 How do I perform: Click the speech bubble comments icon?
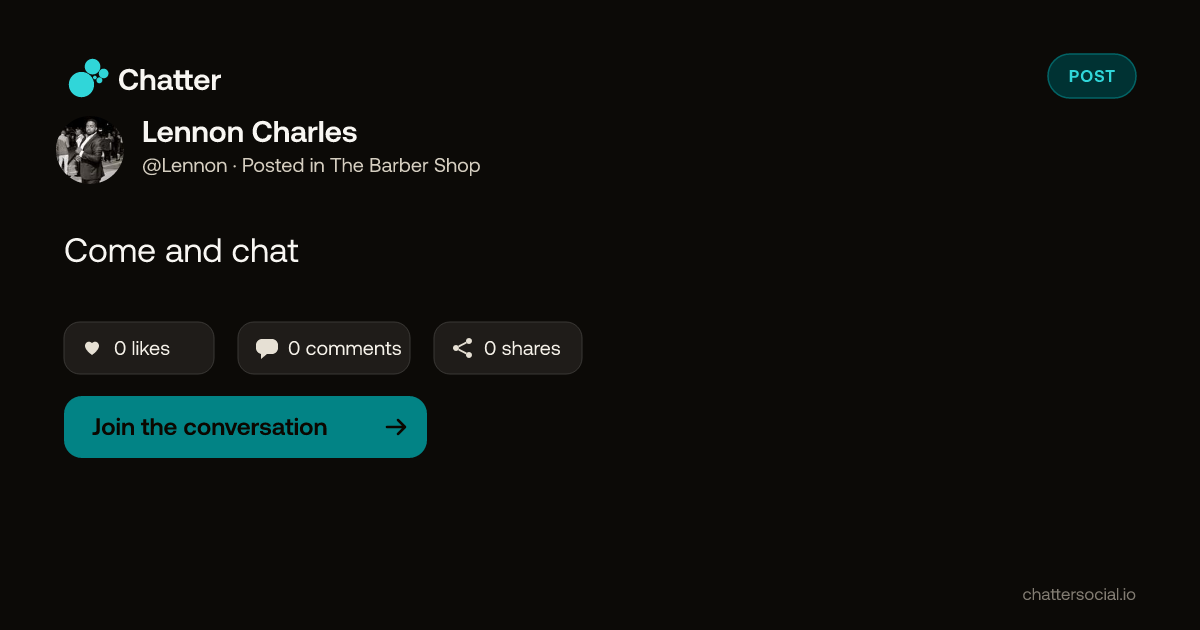pos(267,348)
